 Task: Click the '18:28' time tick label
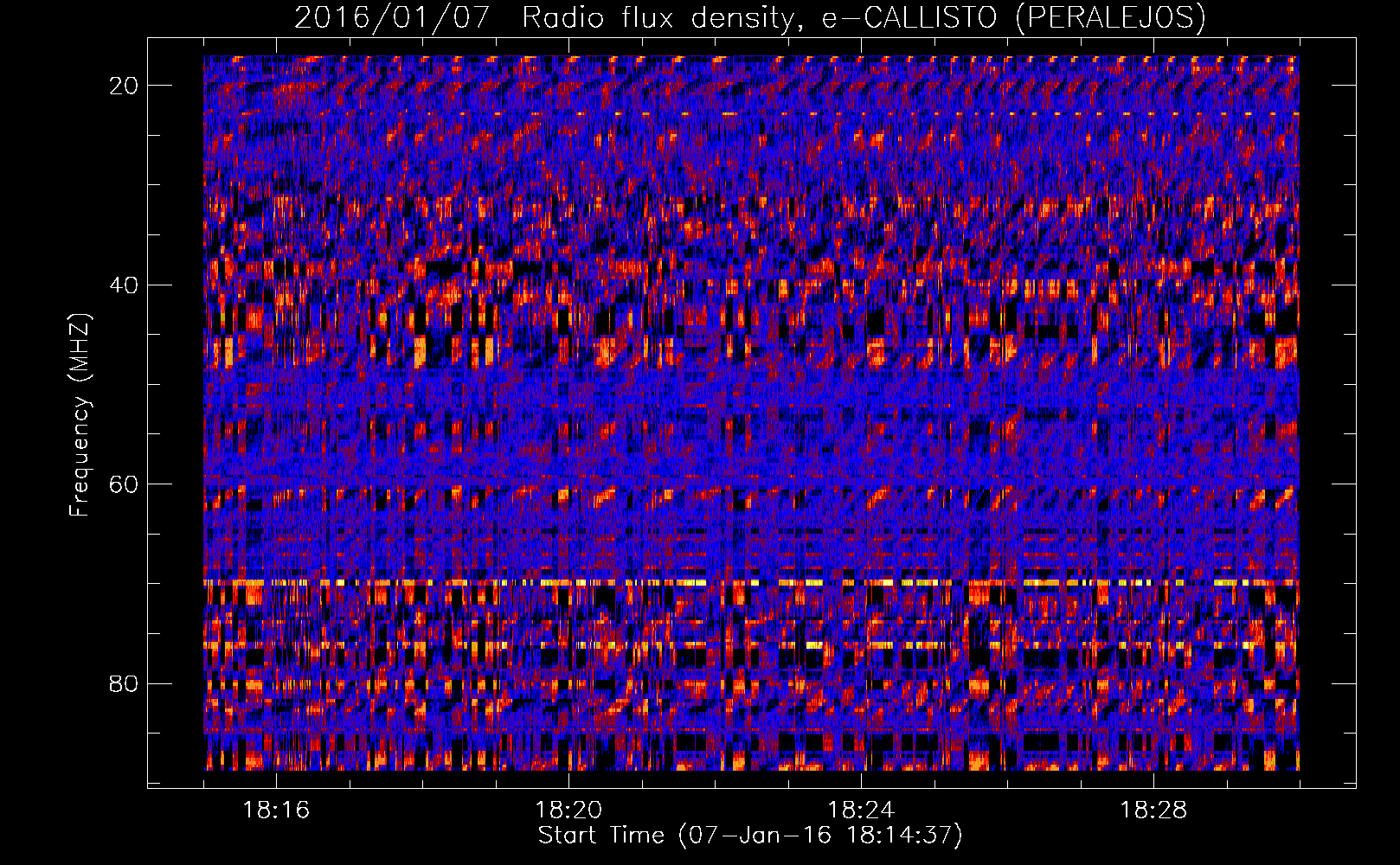[1153, 811]
